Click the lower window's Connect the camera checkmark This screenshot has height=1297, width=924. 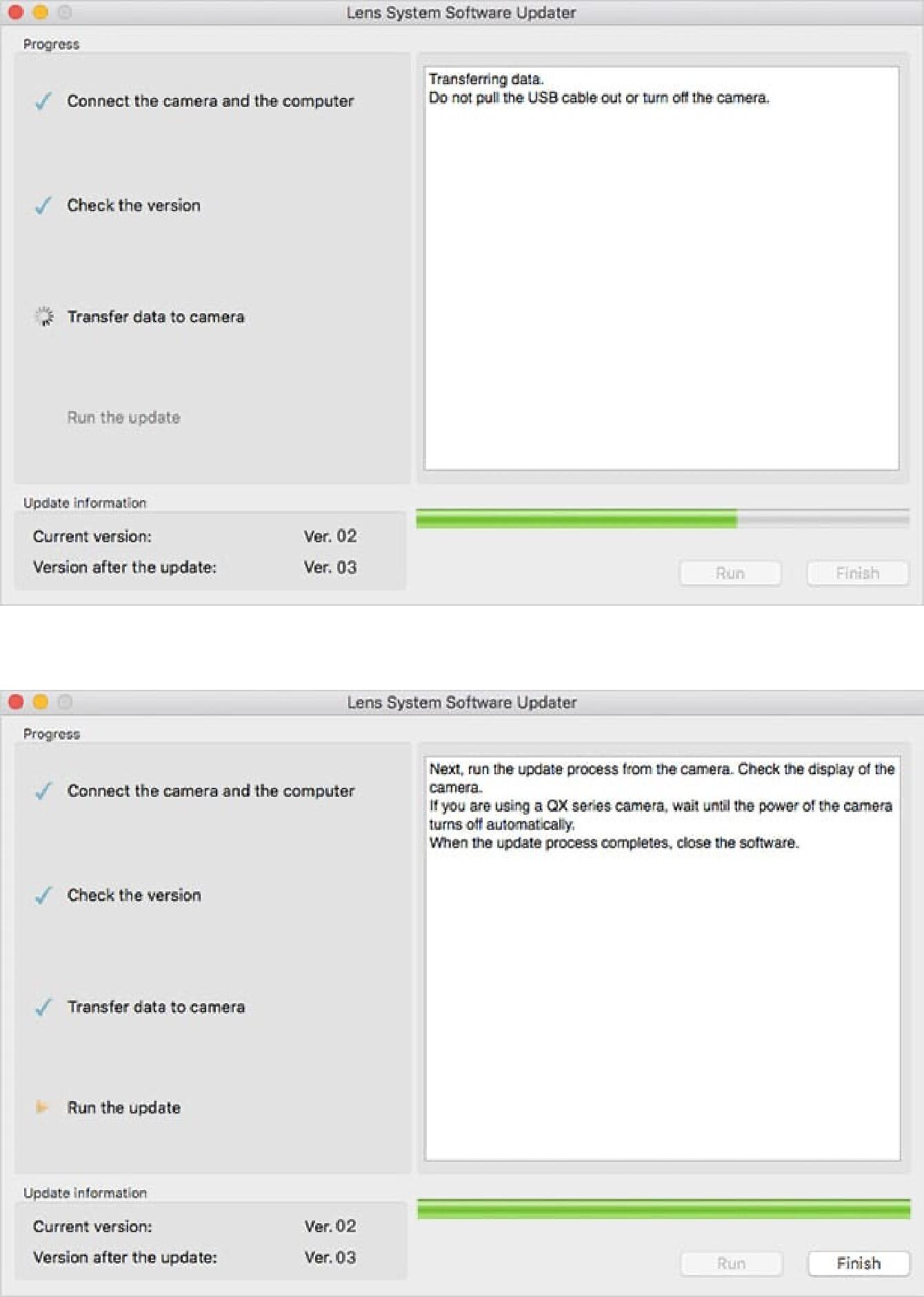43,791
